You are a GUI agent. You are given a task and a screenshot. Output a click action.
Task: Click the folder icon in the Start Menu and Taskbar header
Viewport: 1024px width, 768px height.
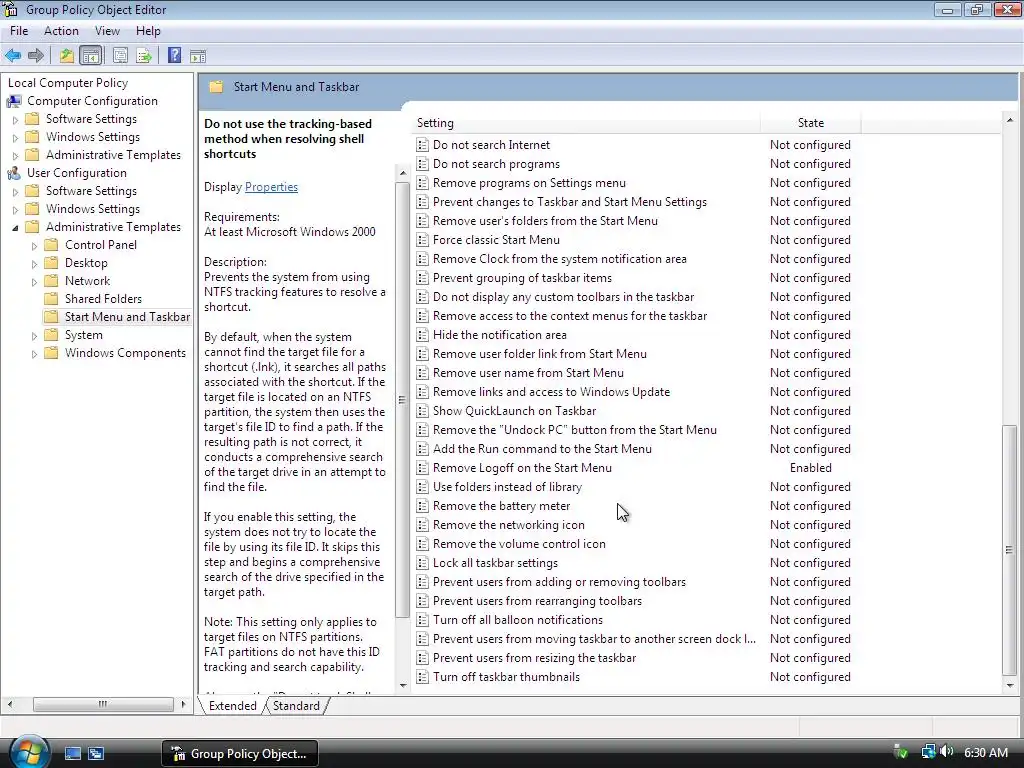(216, 87)
